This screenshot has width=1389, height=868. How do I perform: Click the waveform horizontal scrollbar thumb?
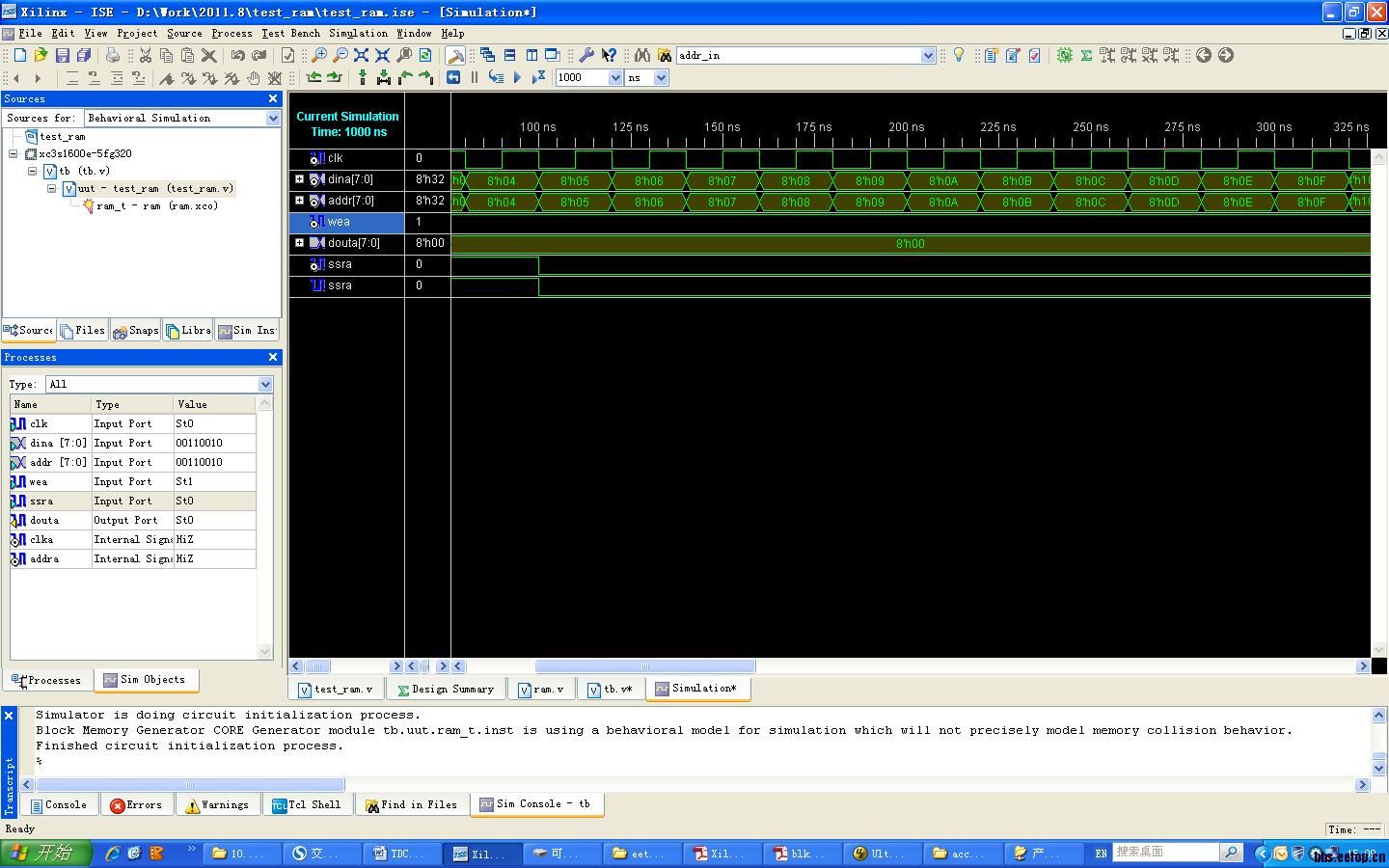(x=644, y=666)
